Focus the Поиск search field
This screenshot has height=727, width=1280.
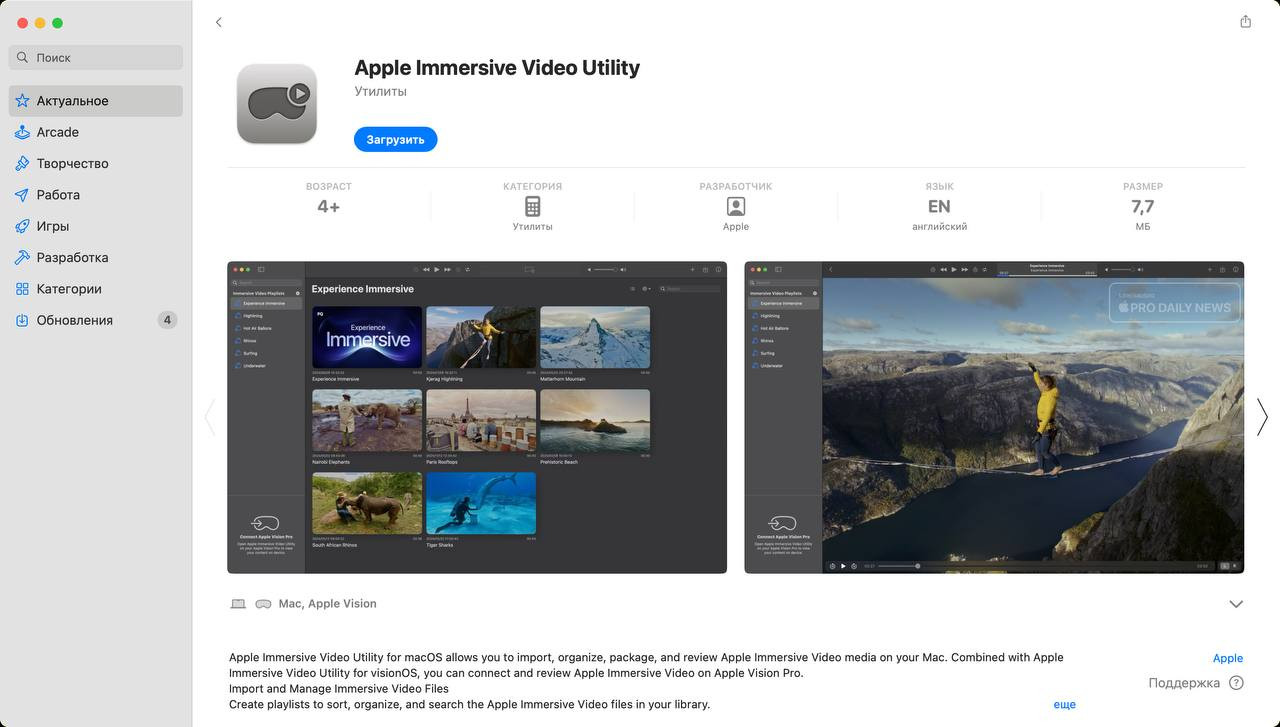pos(96,57)
